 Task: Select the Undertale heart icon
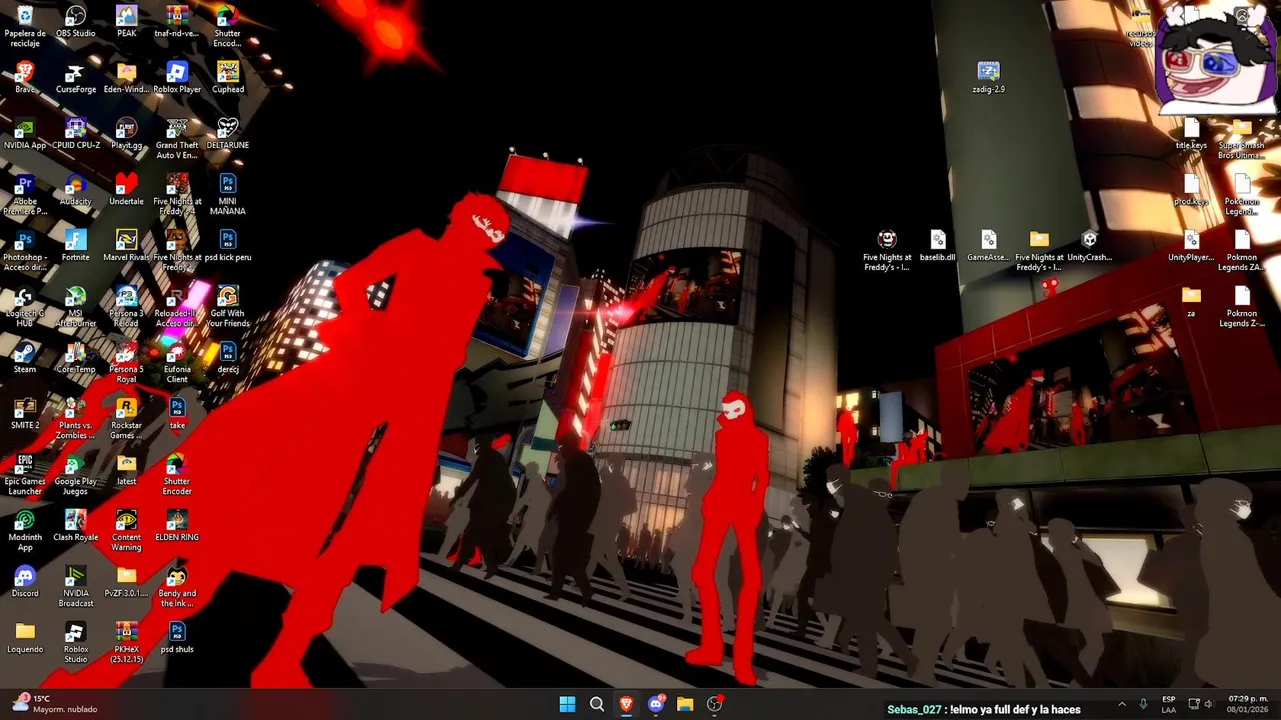(126, 189)
